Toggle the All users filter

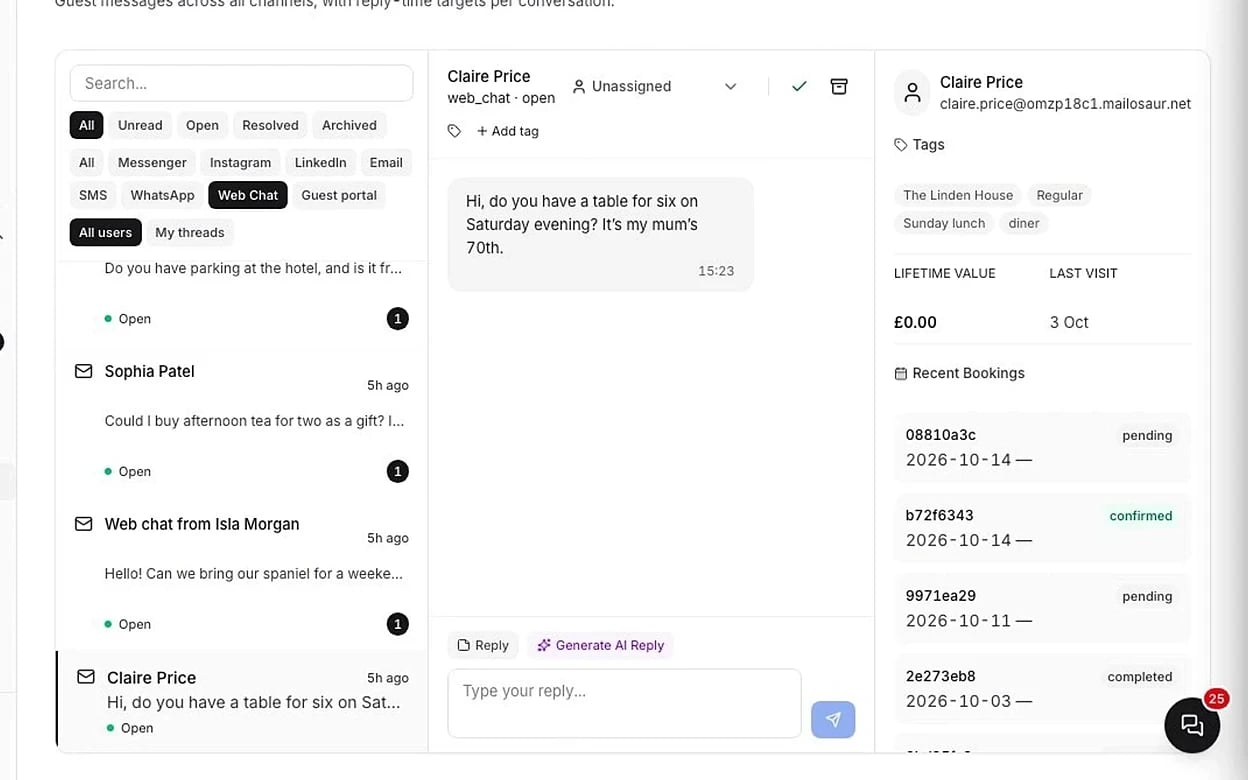point(105,232)
